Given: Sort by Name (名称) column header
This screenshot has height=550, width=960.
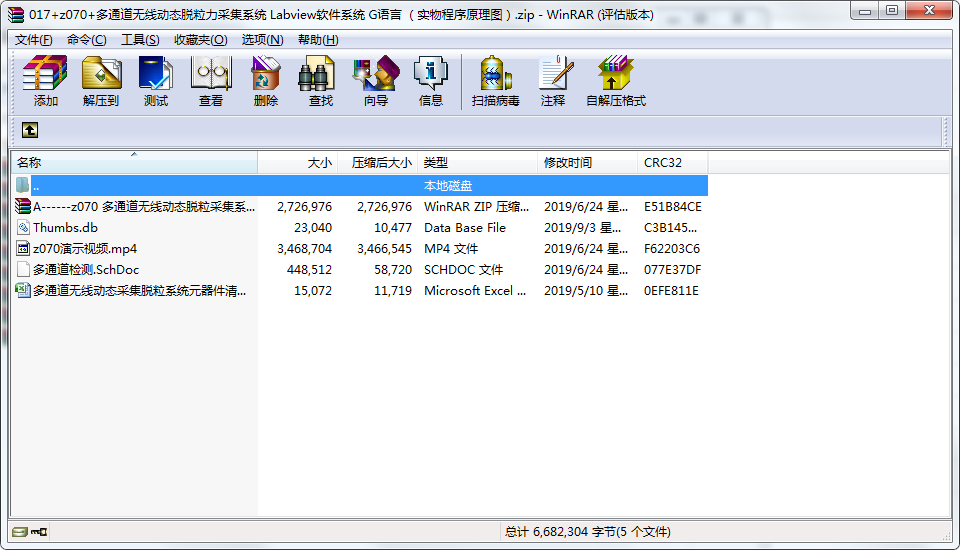Looking at the screenshot, I should [134, 162].
